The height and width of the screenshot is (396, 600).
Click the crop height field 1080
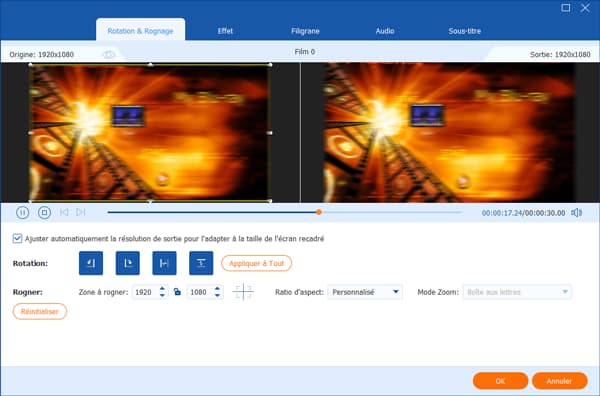pos(200,292)
